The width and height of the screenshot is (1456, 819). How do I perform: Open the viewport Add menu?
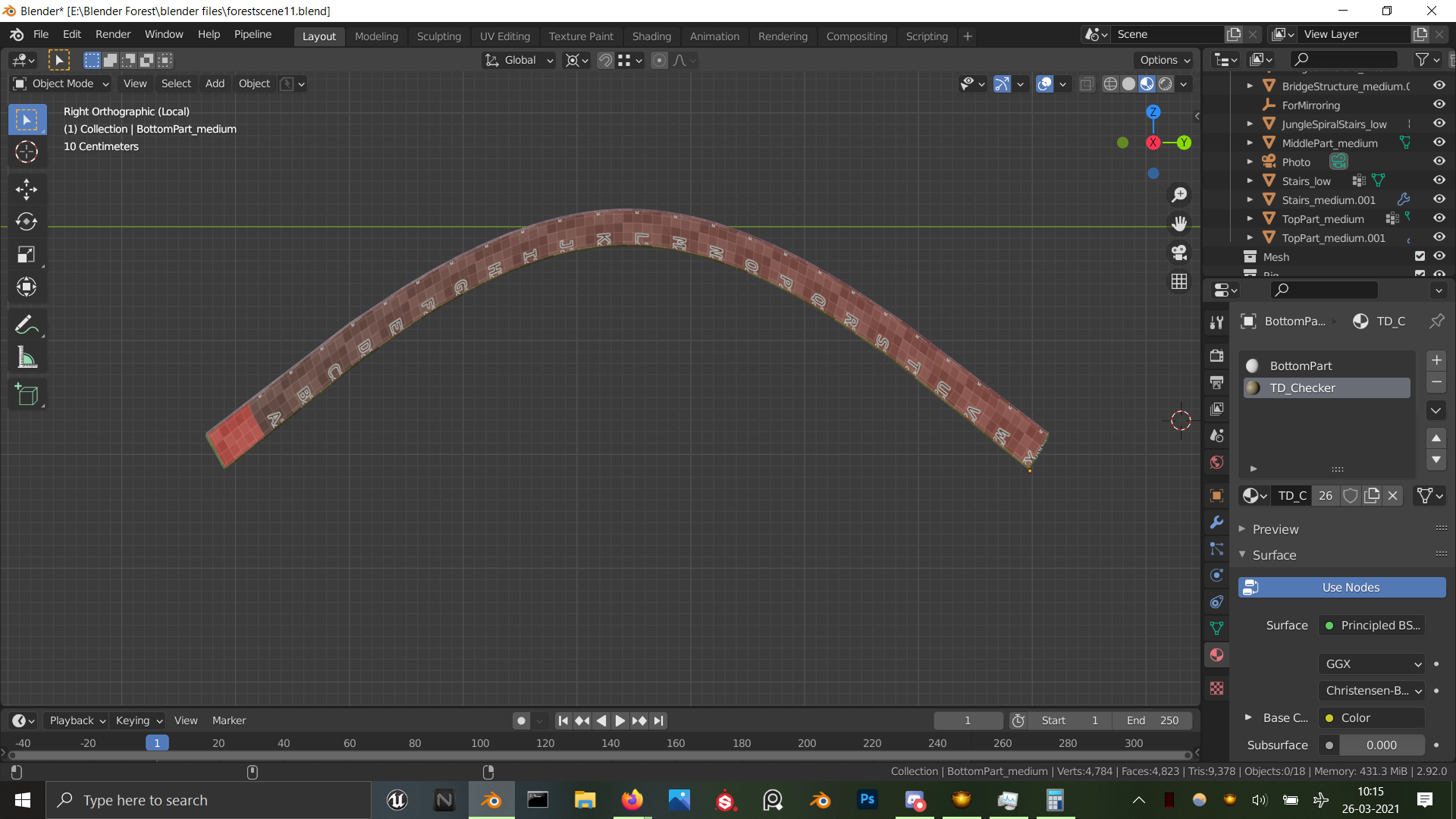point(215,84)
